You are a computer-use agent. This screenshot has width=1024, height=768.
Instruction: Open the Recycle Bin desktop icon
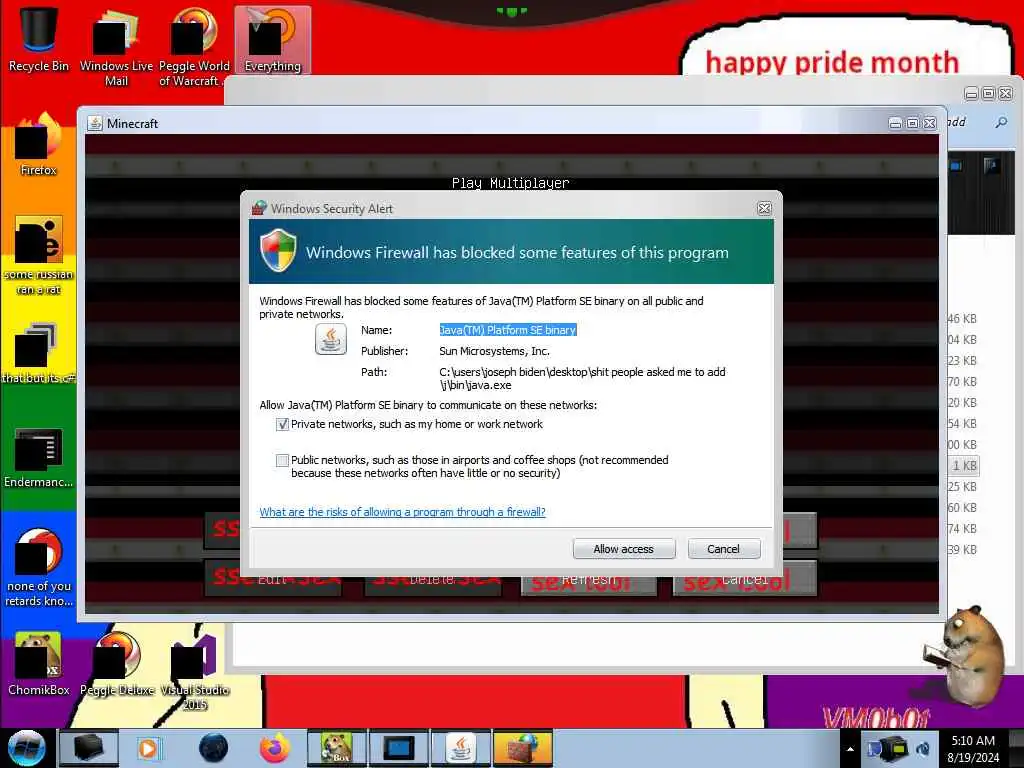pos(38,39)
